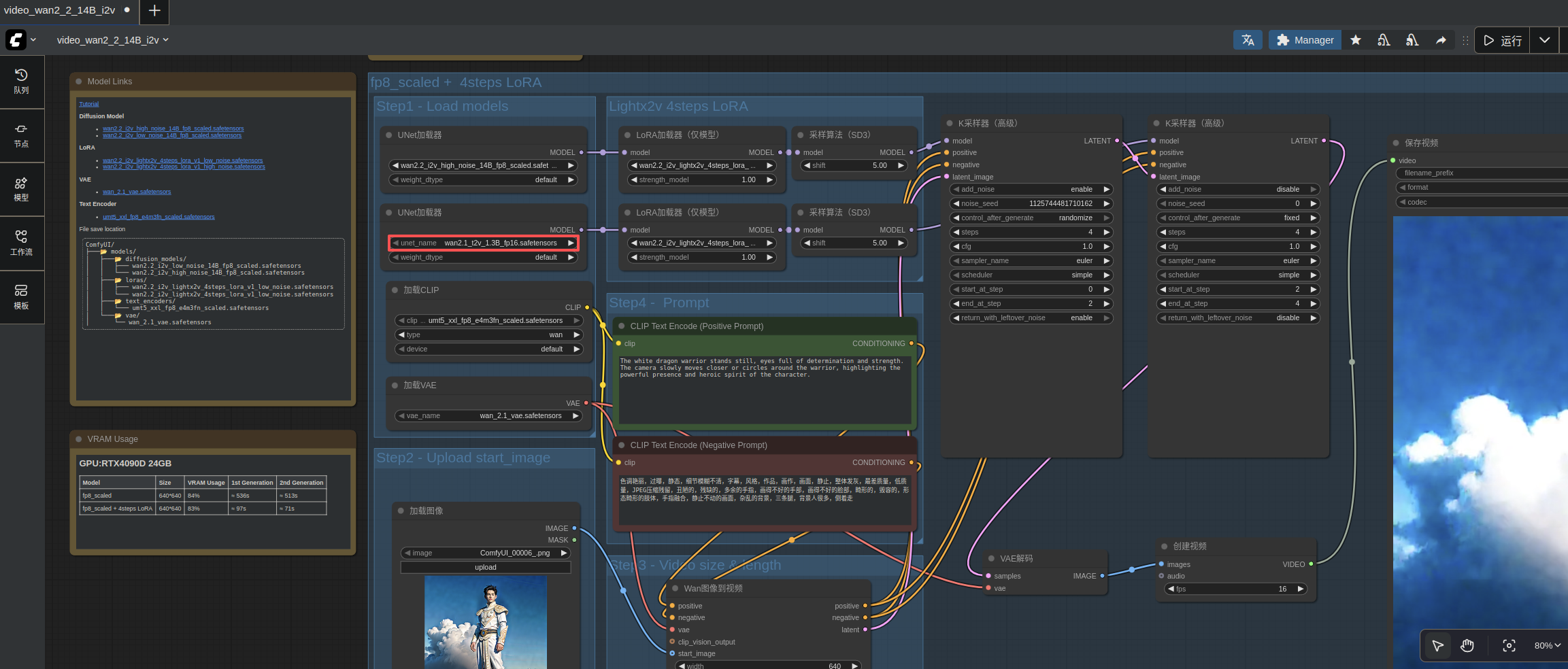
Task: Increase end_at_step on first K sampler
Action: point(1107,304)
